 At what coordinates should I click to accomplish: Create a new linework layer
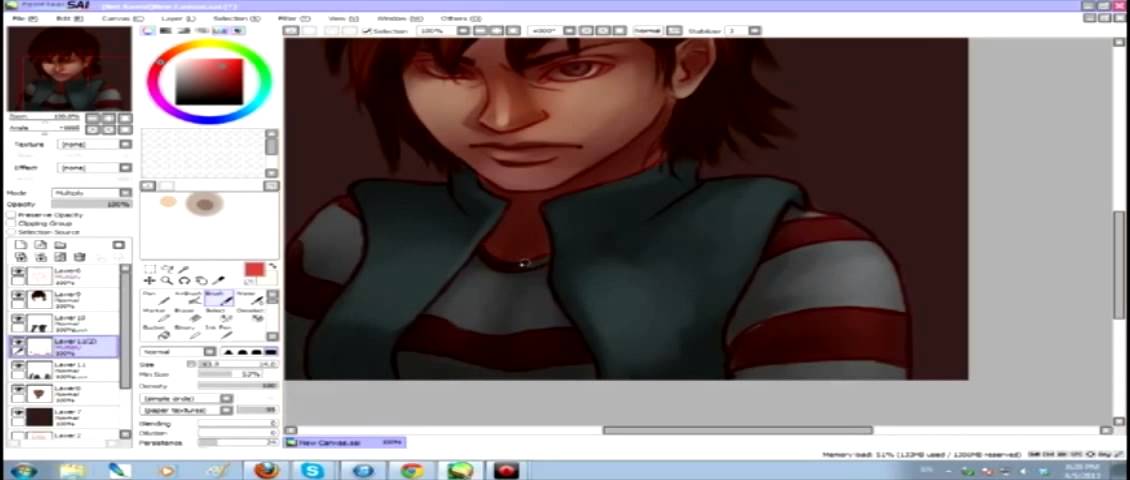pos(40,245)
